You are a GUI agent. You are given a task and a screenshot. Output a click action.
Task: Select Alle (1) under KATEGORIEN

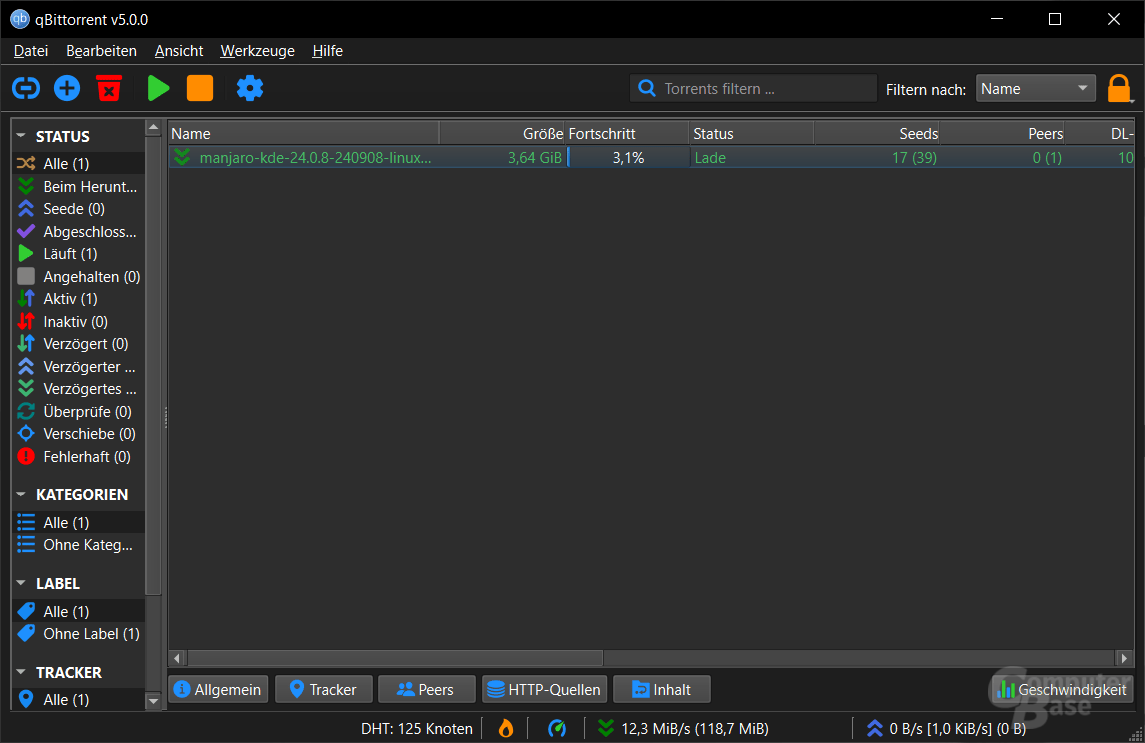coord(79,522)
